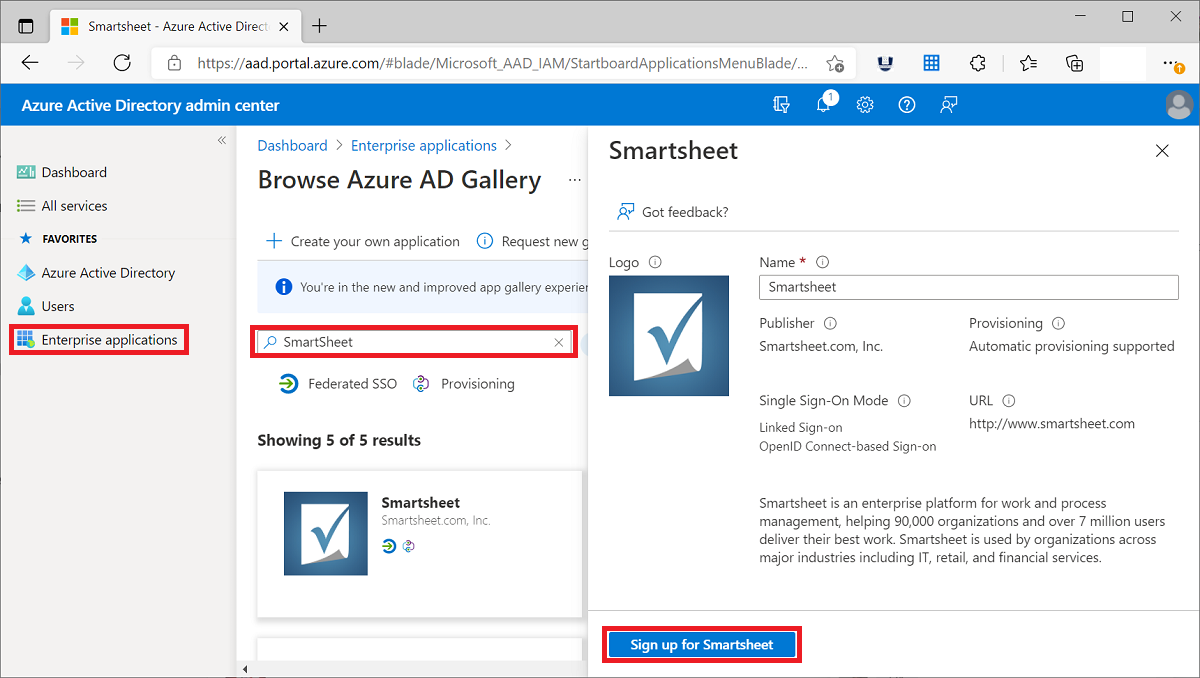This screenshot has height=678, width=1200.
Task: Click Showing 5 of 5 results text
Action: pyautogui.click(x=339, y=440)
